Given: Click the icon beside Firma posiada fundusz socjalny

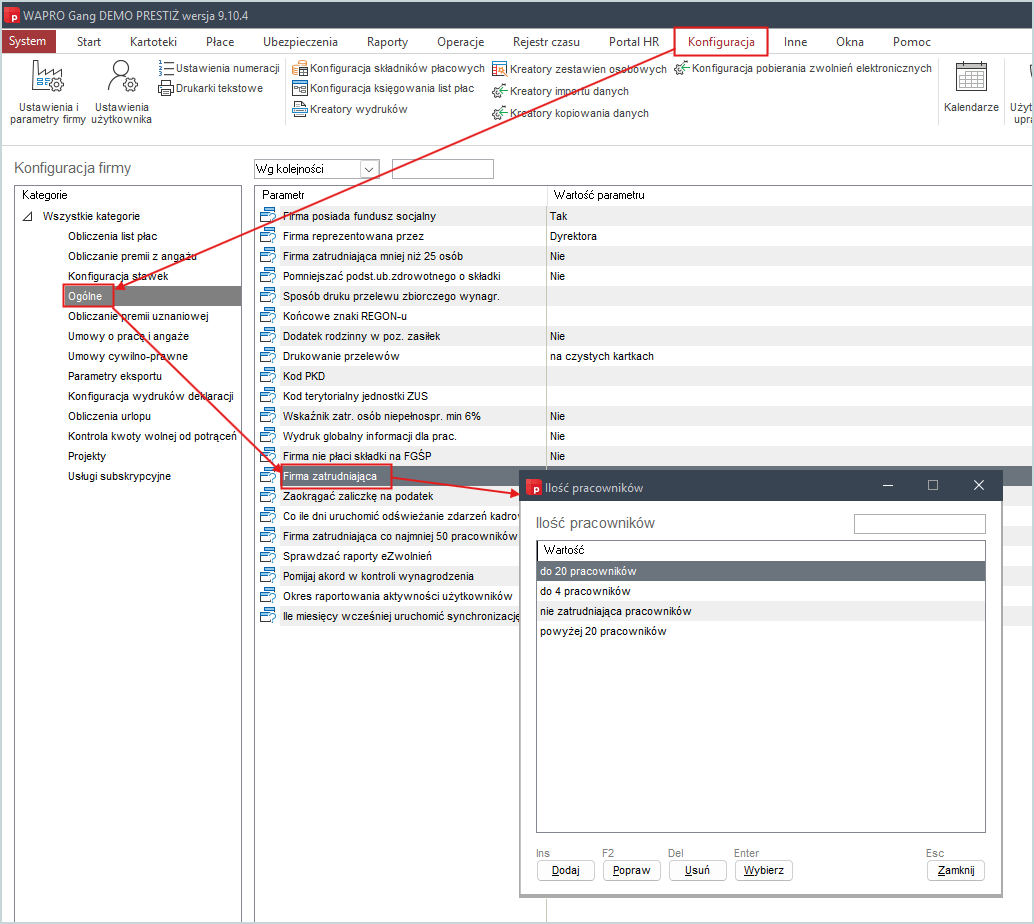Looking at the screenshot, I should click(x=268, y=216).
